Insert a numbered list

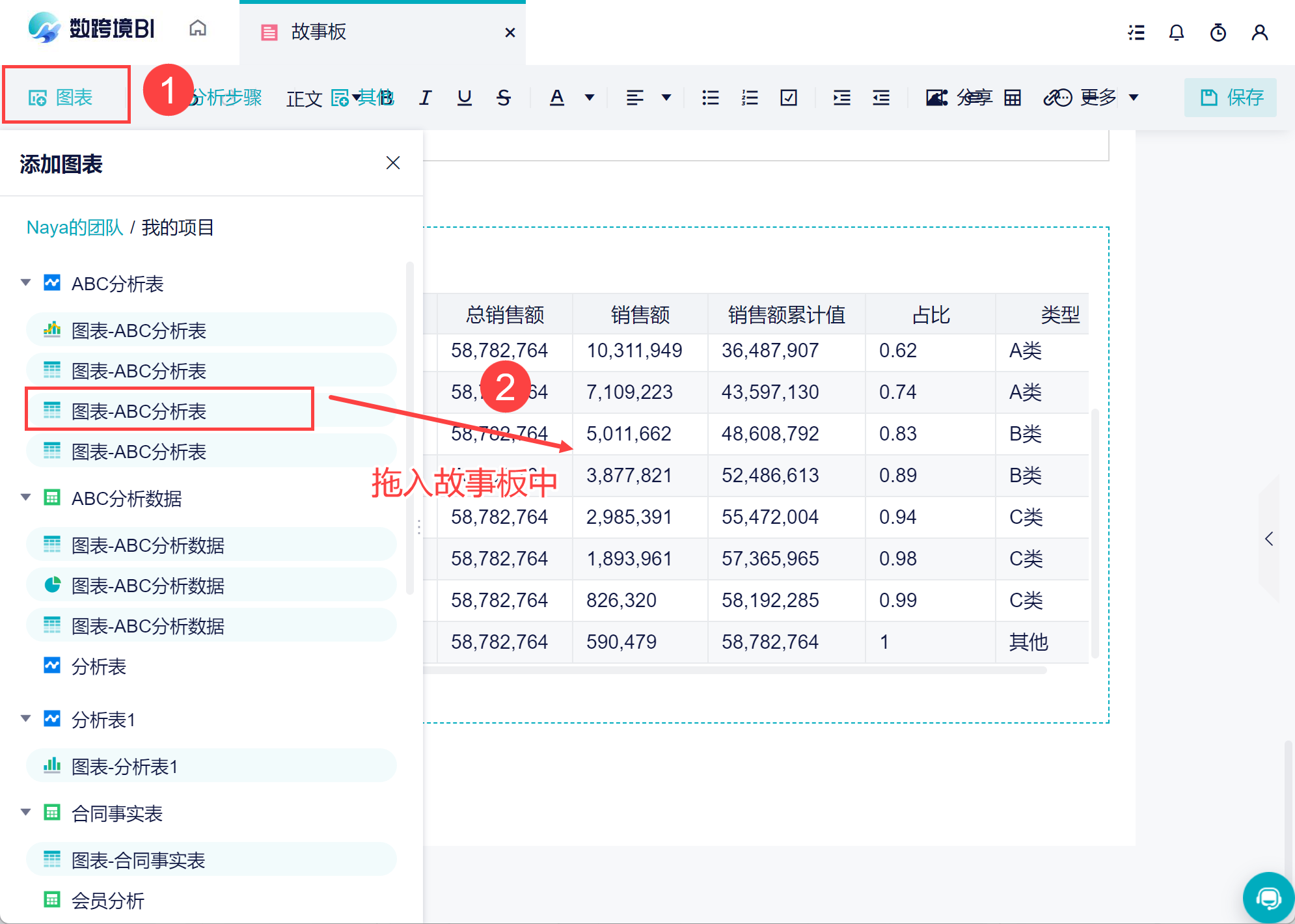click(x=749, y=98)
